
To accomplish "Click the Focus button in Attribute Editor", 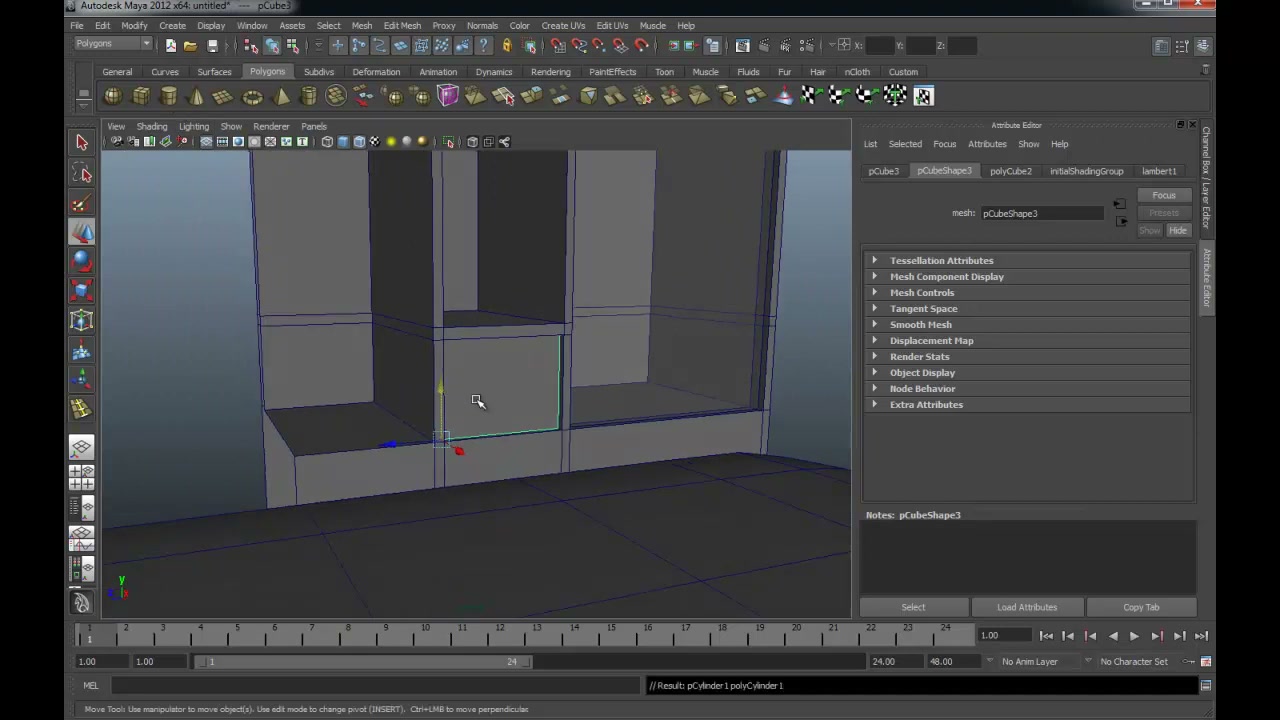I will tap(1163, 195).
